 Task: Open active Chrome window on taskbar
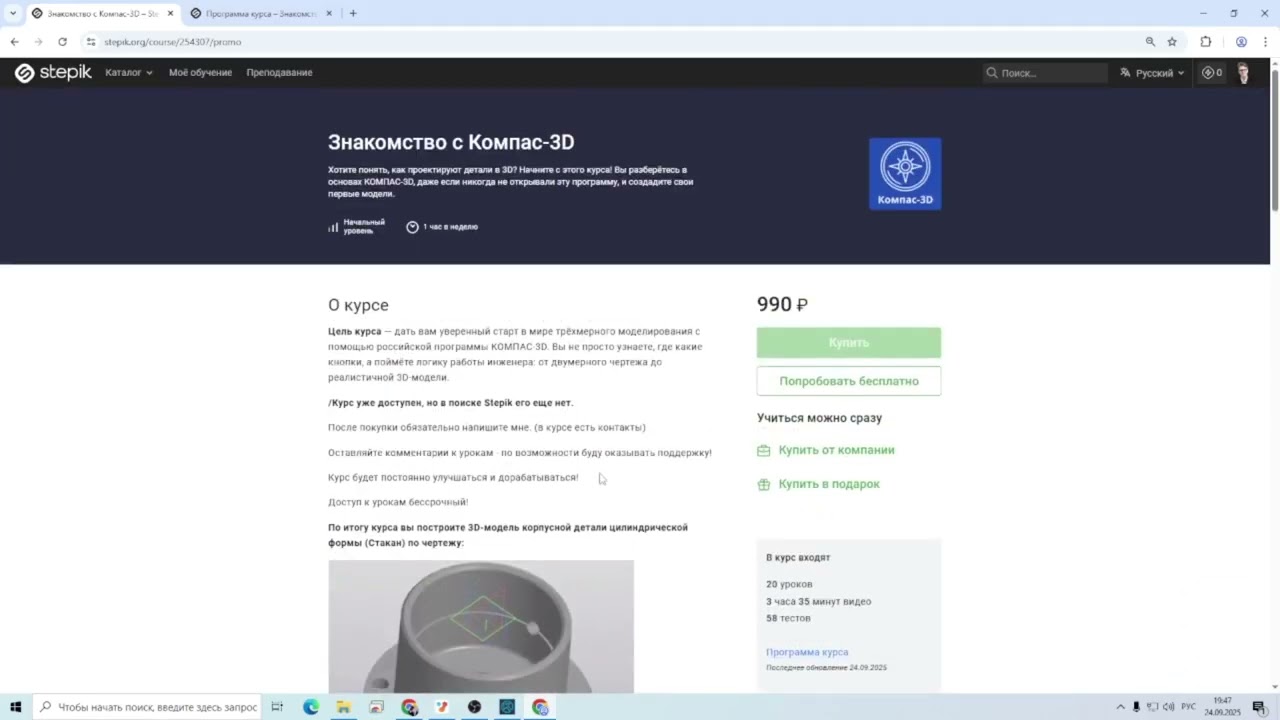(x=540, y=707)
